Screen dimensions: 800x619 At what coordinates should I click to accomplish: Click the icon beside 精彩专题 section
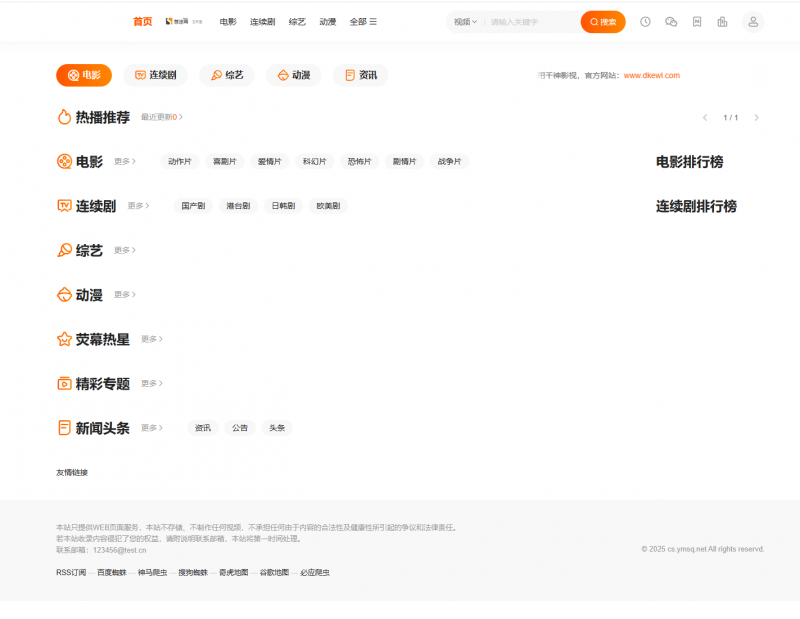click(x=61, y=383)
